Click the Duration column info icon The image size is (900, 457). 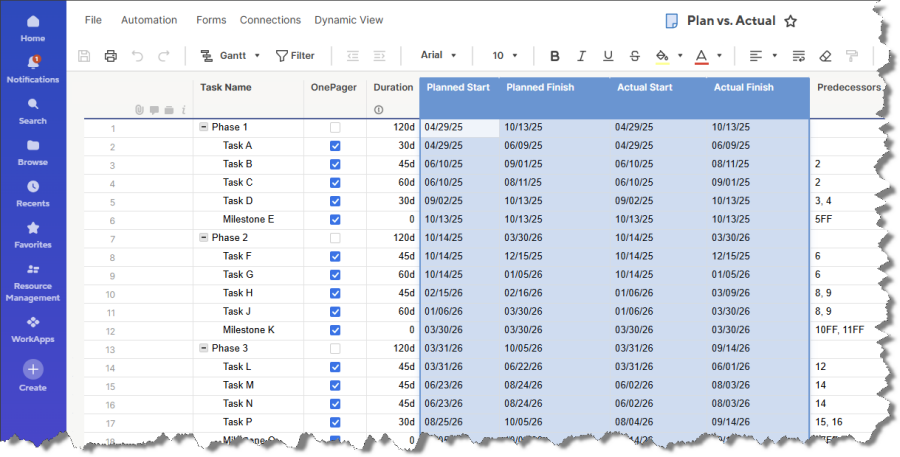point(378,110)
